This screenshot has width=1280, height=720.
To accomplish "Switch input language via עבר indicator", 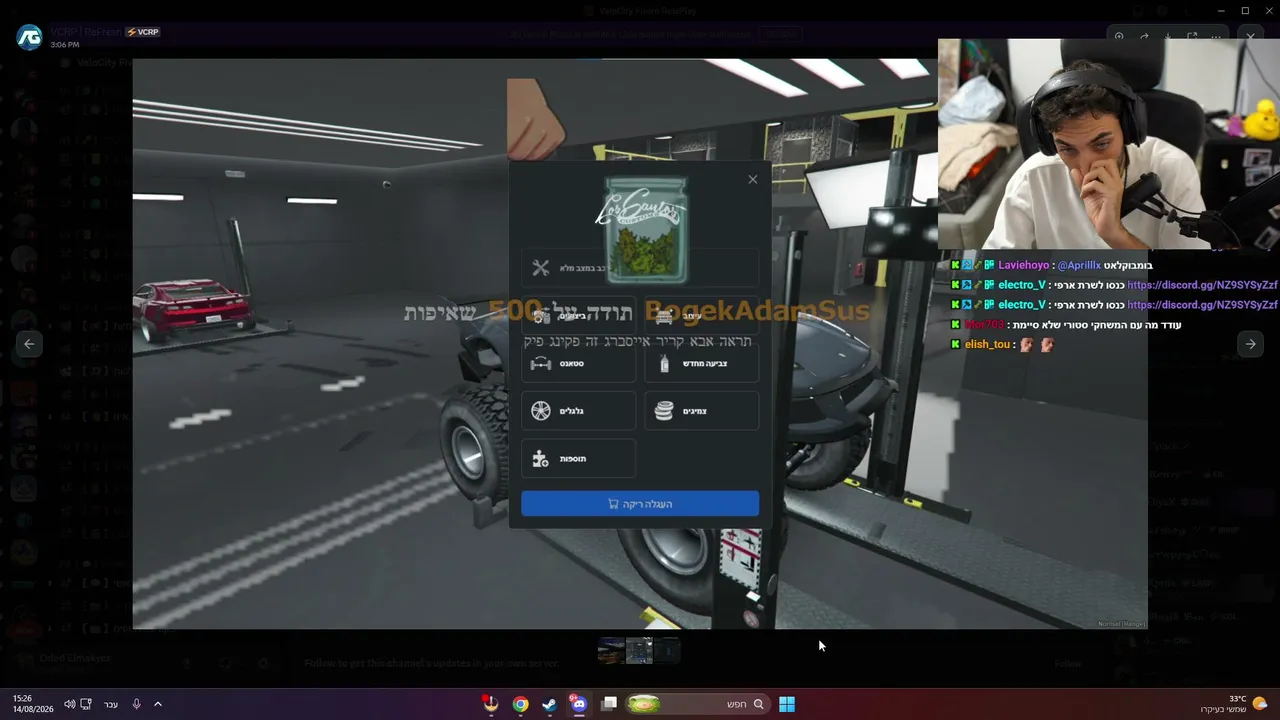I will point(111,704).
